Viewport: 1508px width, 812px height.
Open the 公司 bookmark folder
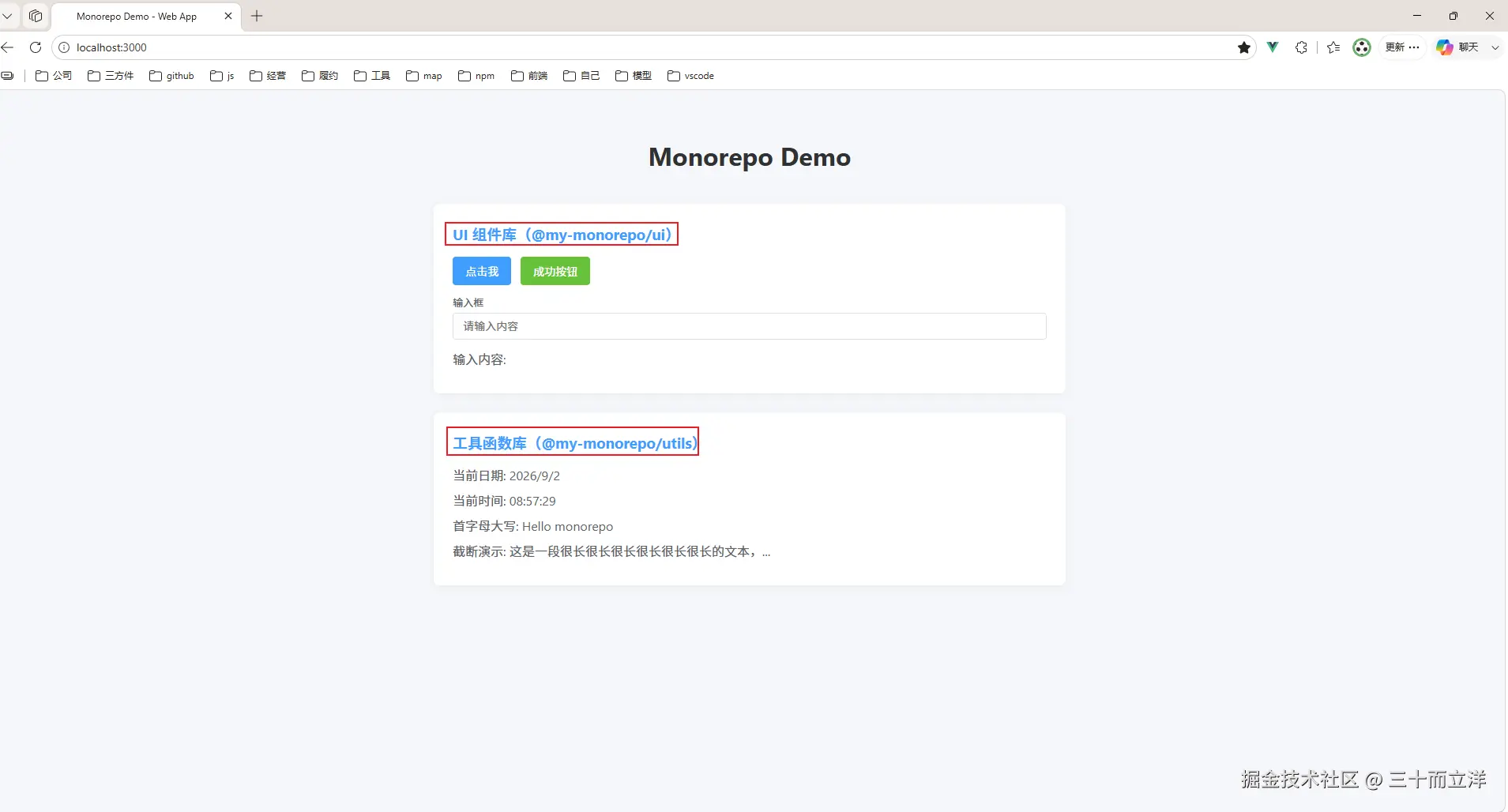pos(54,76)
